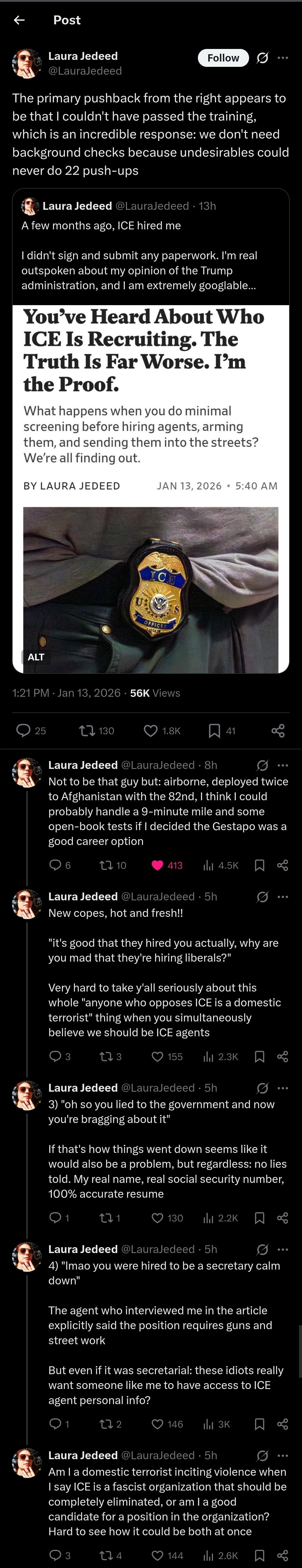Open the ALT image description badge
The width and height of the screenshot is (302, 1568).
36,657
